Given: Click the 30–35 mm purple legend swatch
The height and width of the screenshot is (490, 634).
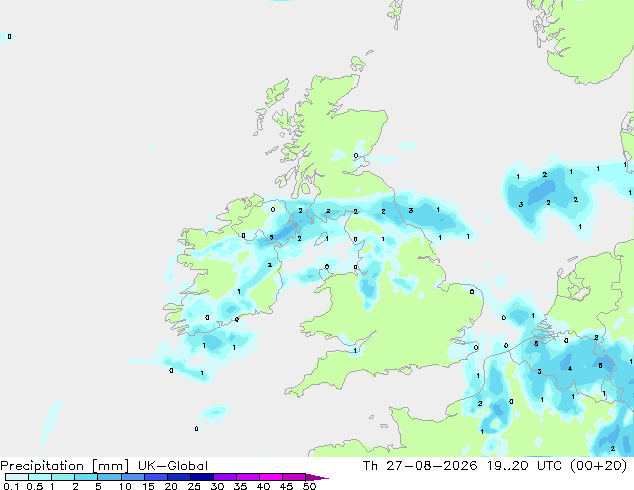Looking at the screenshot, I should click(x=224, y=477).
